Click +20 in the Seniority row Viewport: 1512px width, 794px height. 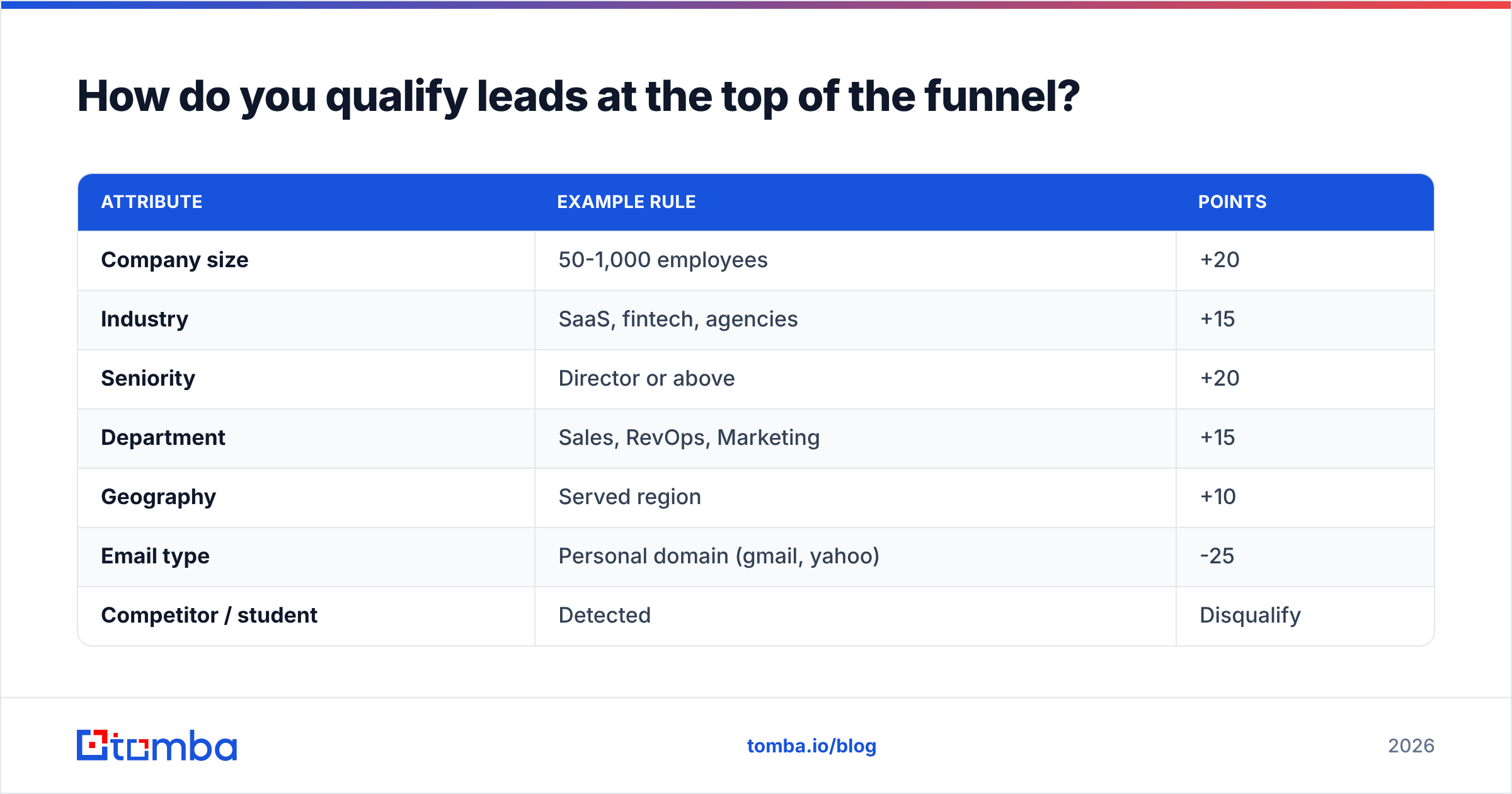coord(1220,379)
